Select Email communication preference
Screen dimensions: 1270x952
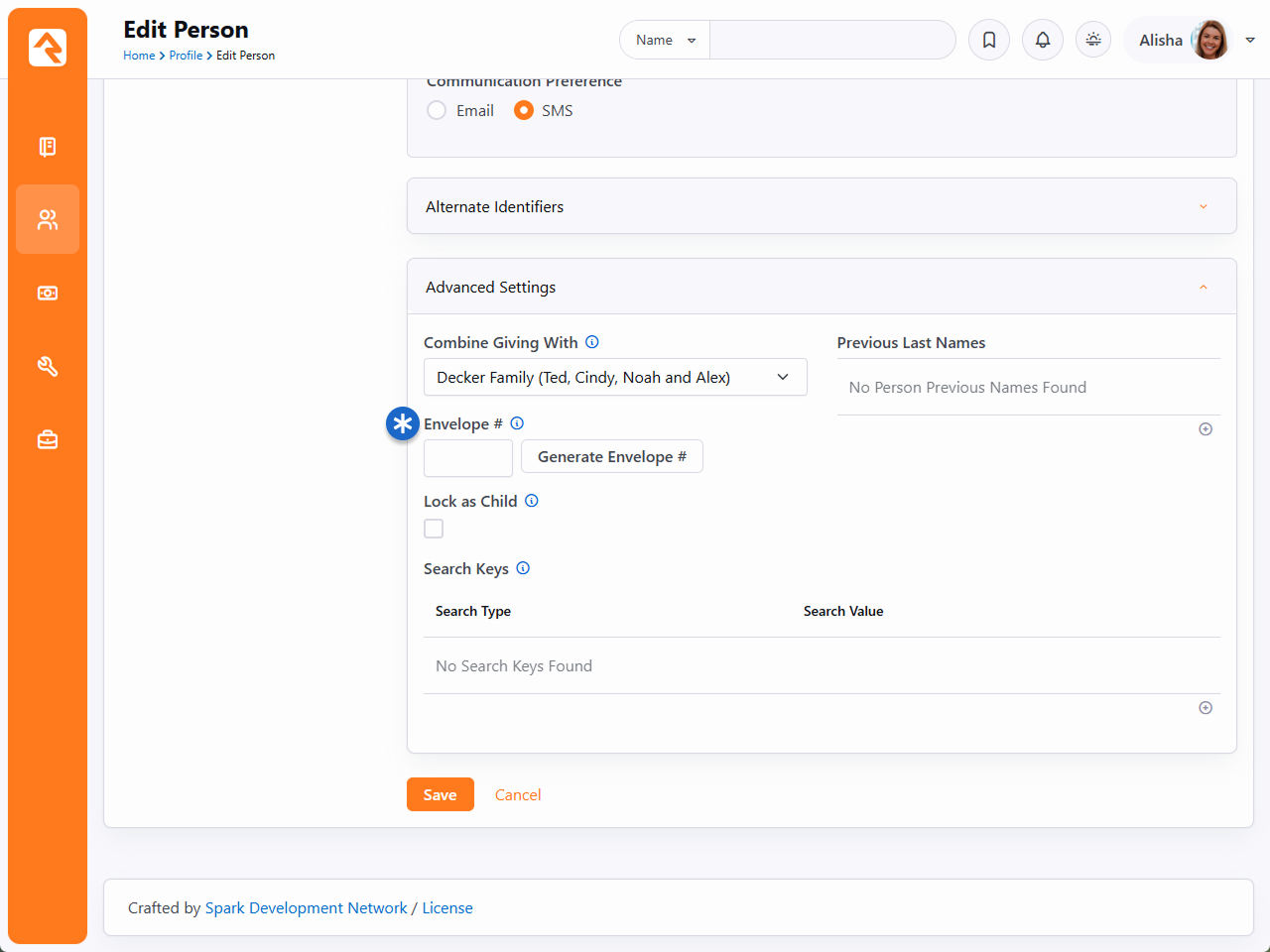437,111
